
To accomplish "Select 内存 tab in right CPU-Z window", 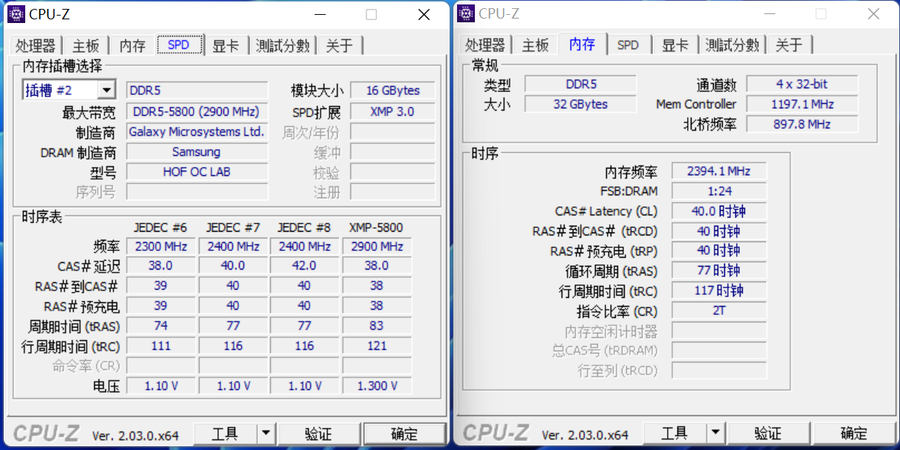I will pos(582,44).
